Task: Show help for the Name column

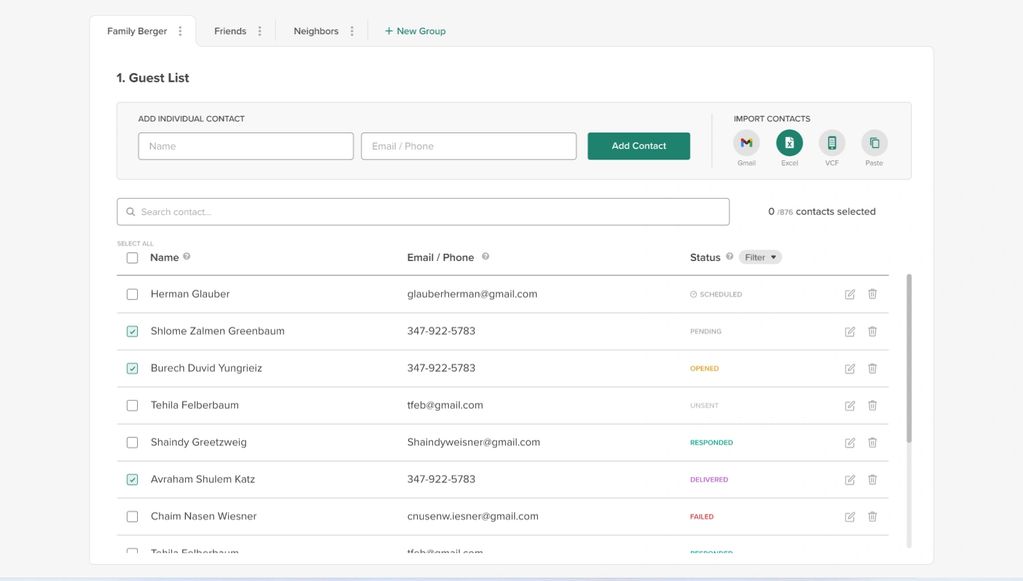Action: [187, 257]
